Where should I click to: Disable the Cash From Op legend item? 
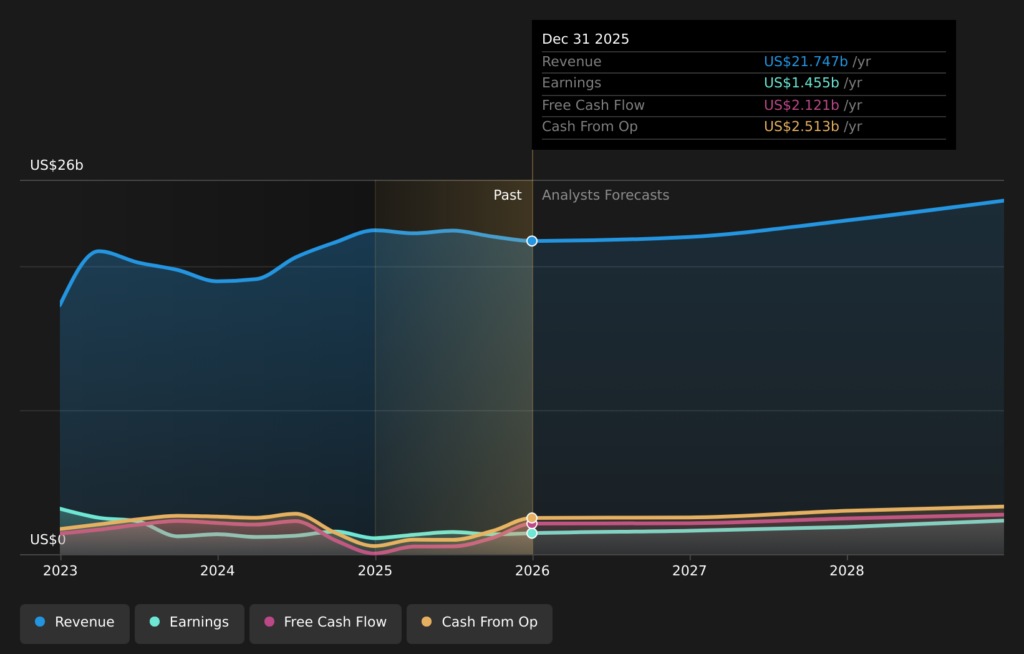pyautogui.click(x=479, y=622)
